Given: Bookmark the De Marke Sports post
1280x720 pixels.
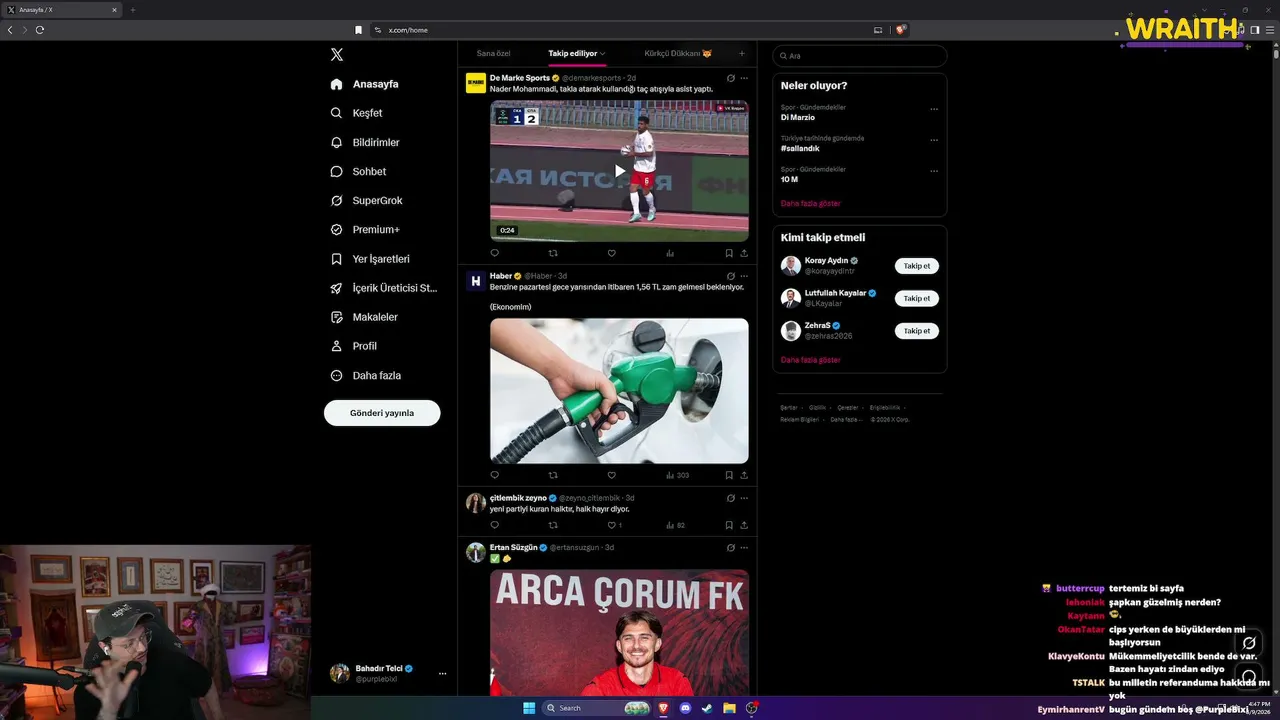Looking at the screenshot, I should point(729,254).
